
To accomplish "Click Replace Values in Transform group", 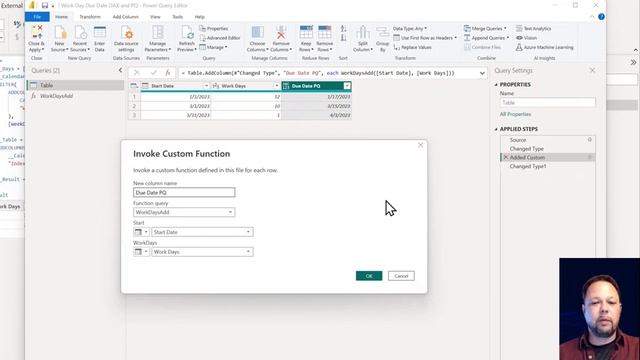I will (x=413, y=47).
